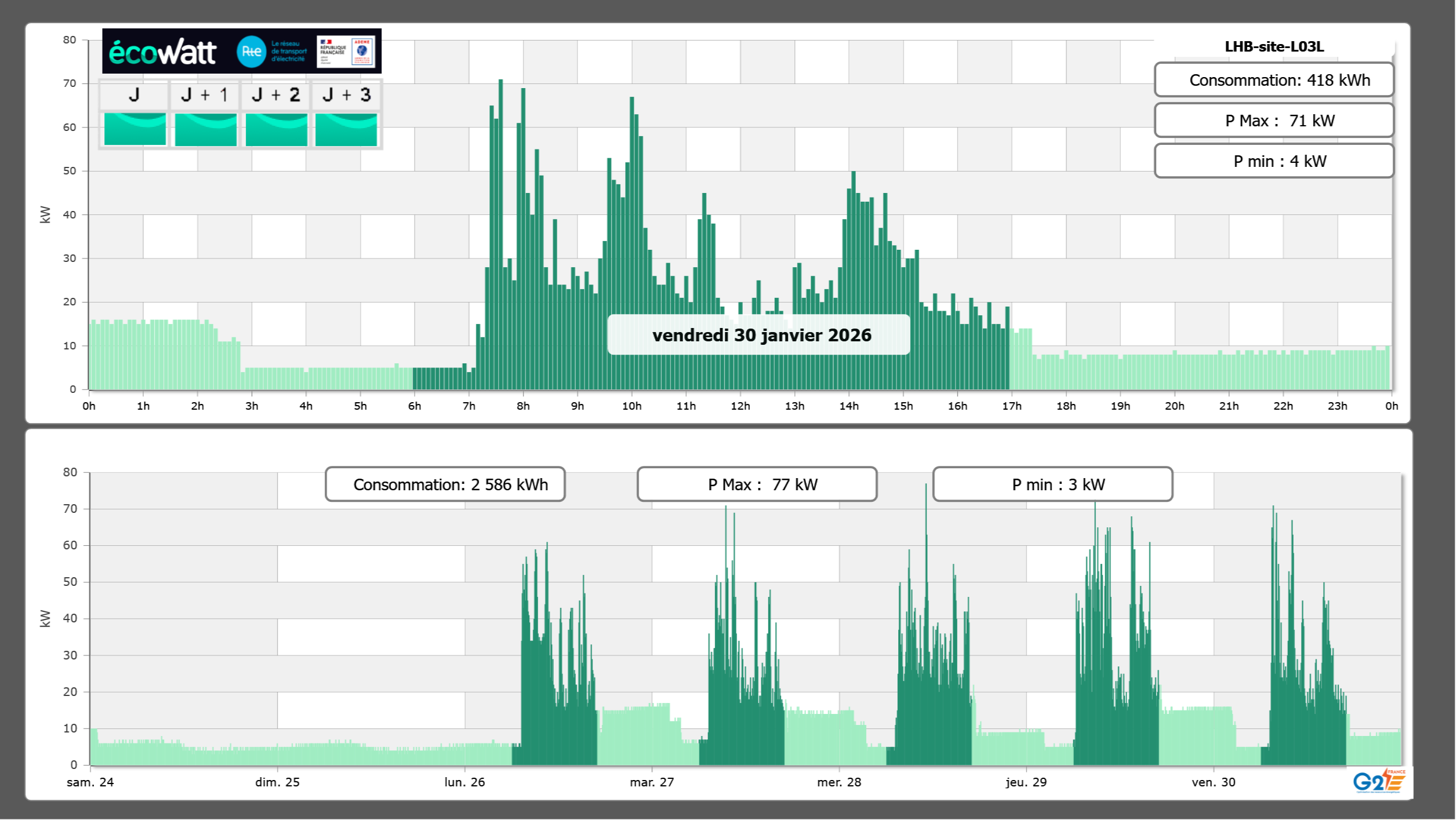This screenshot has width=1456, height=820.
Task: Click green signal icon under J + 2
Action: click(276, 129)
